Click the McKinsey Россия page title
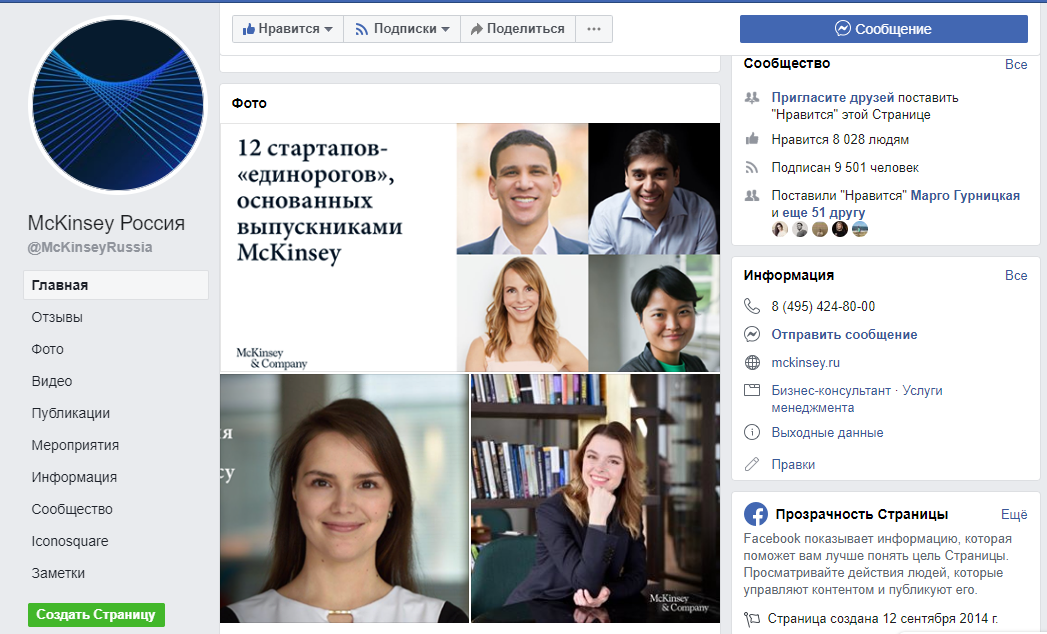The width and height of the screenshot is (1047, 634). 106,223
